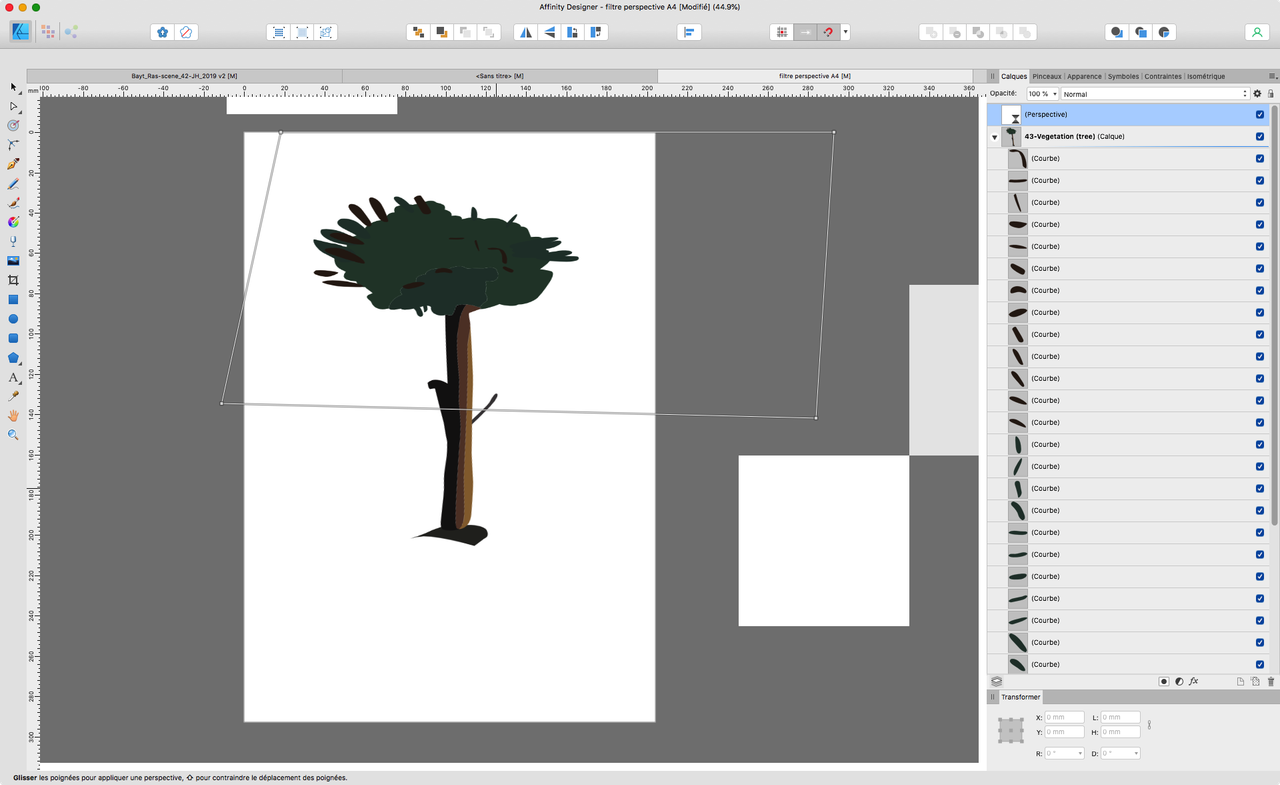Open the layer effects fx button
This screenshot has height=785, width=1280.
[x=1193, y=681]
